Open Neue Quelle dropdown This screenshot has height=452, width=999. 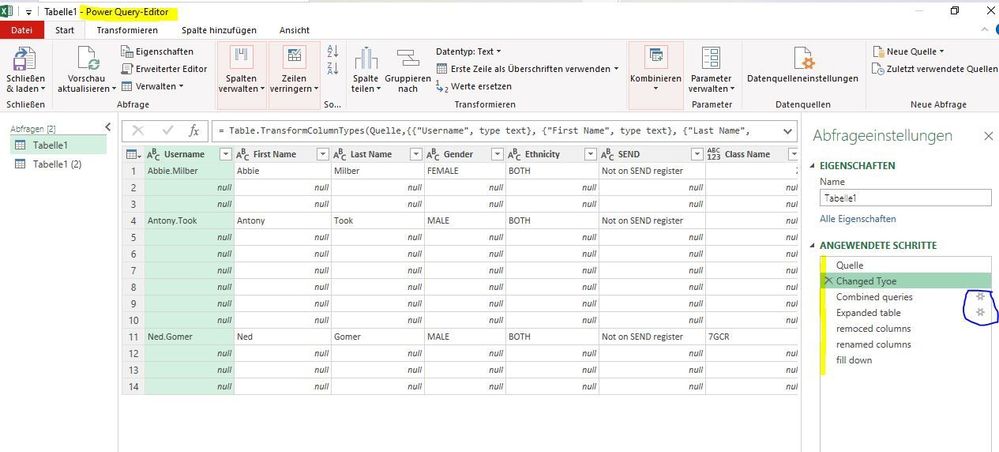tap(908, 52)
